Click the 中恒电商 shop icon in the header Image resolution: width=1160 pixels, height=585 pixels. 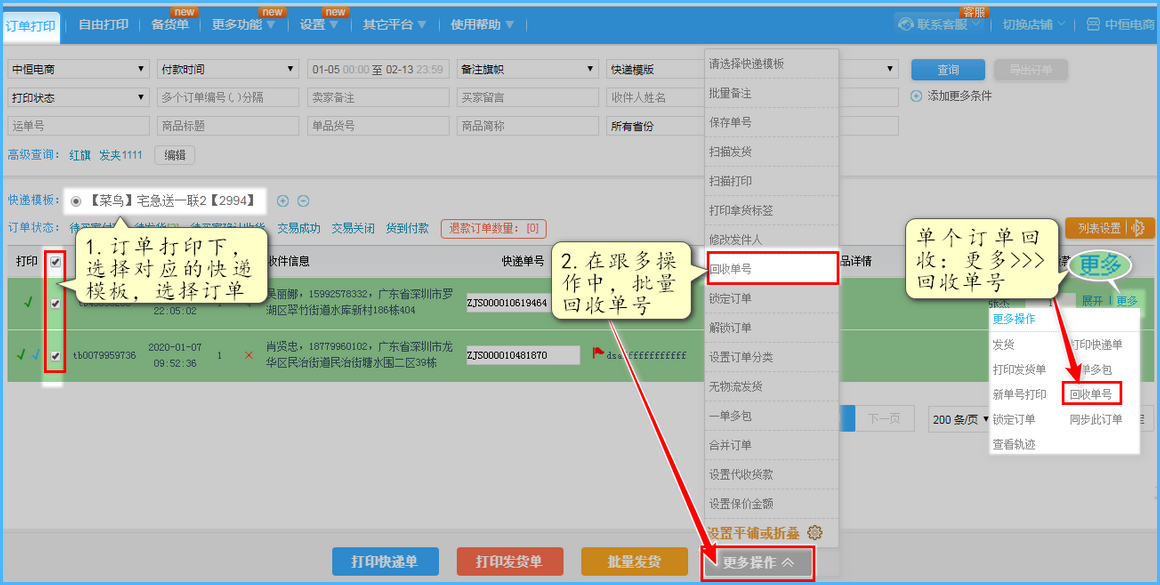pyautogui.click(x=1093, y=24)
